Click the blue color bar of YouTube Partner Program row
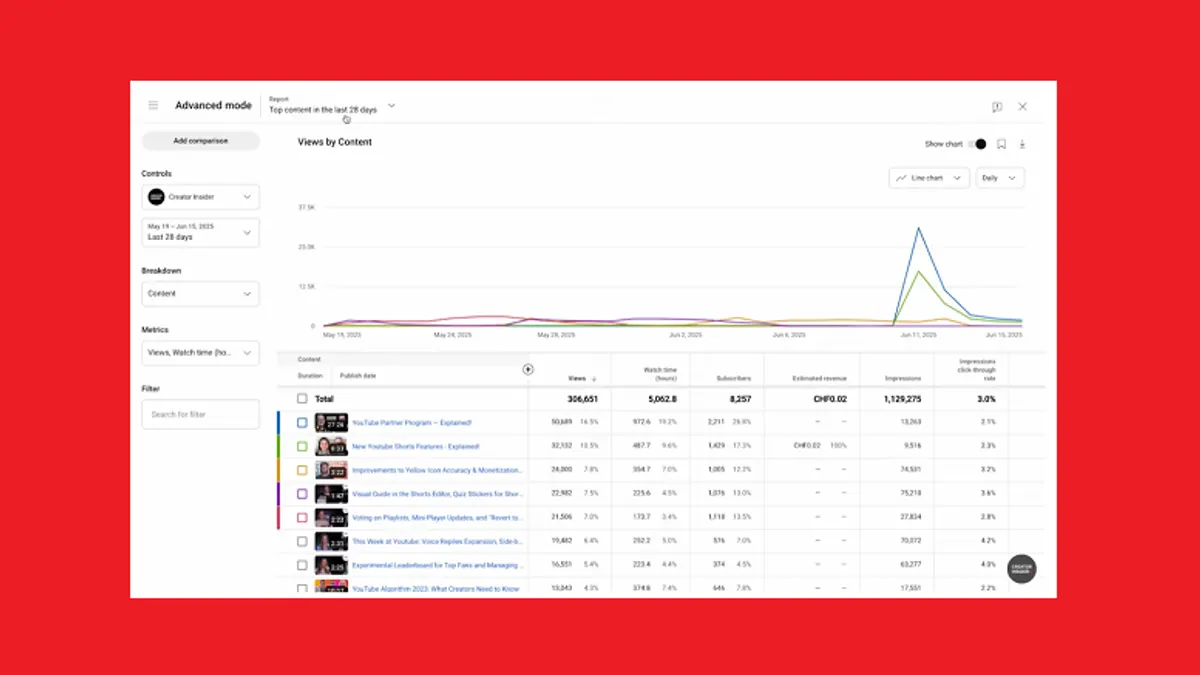 (279, 423)
